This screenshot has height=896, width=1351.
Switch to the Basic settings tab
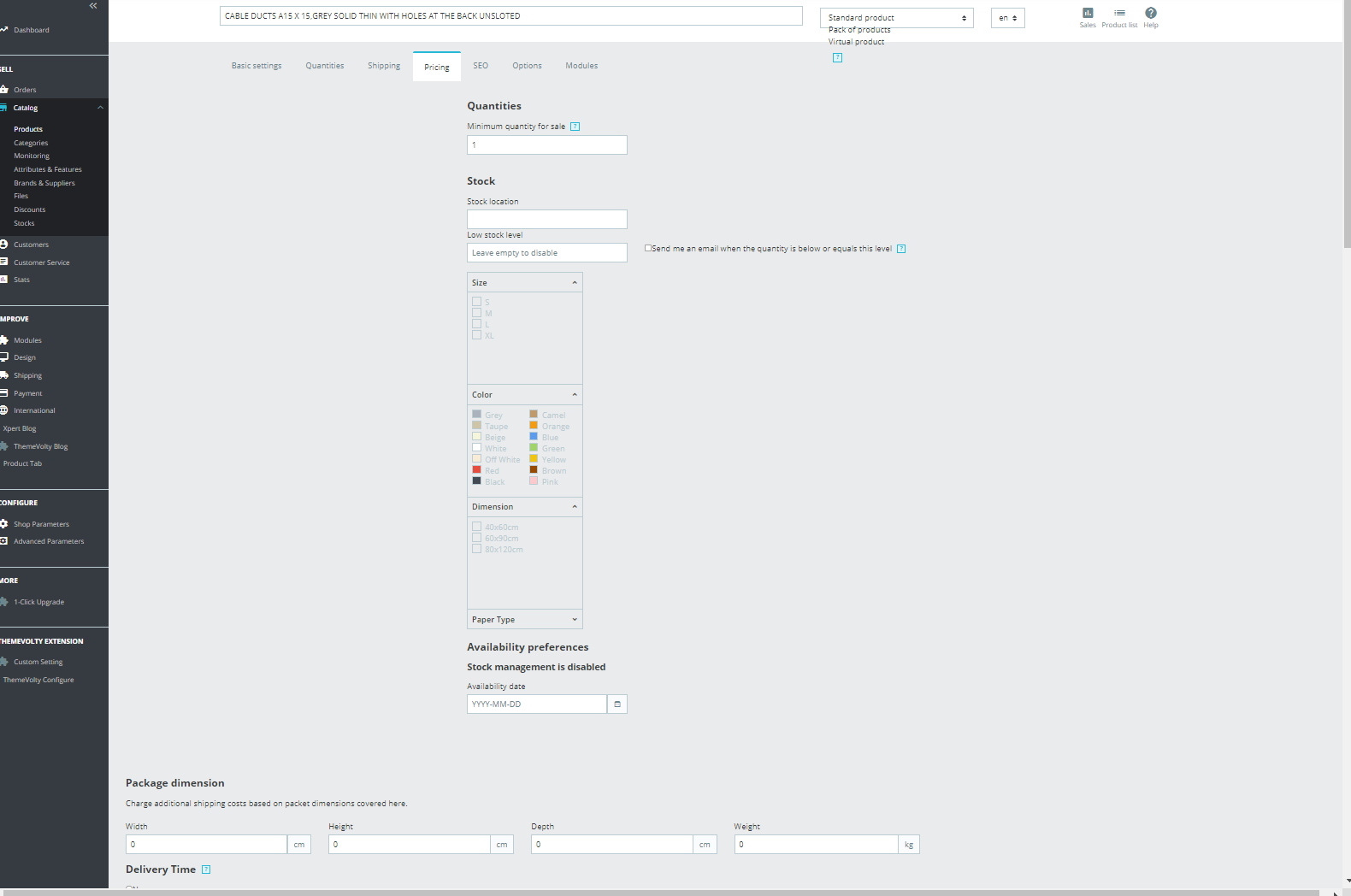[257, 66]
